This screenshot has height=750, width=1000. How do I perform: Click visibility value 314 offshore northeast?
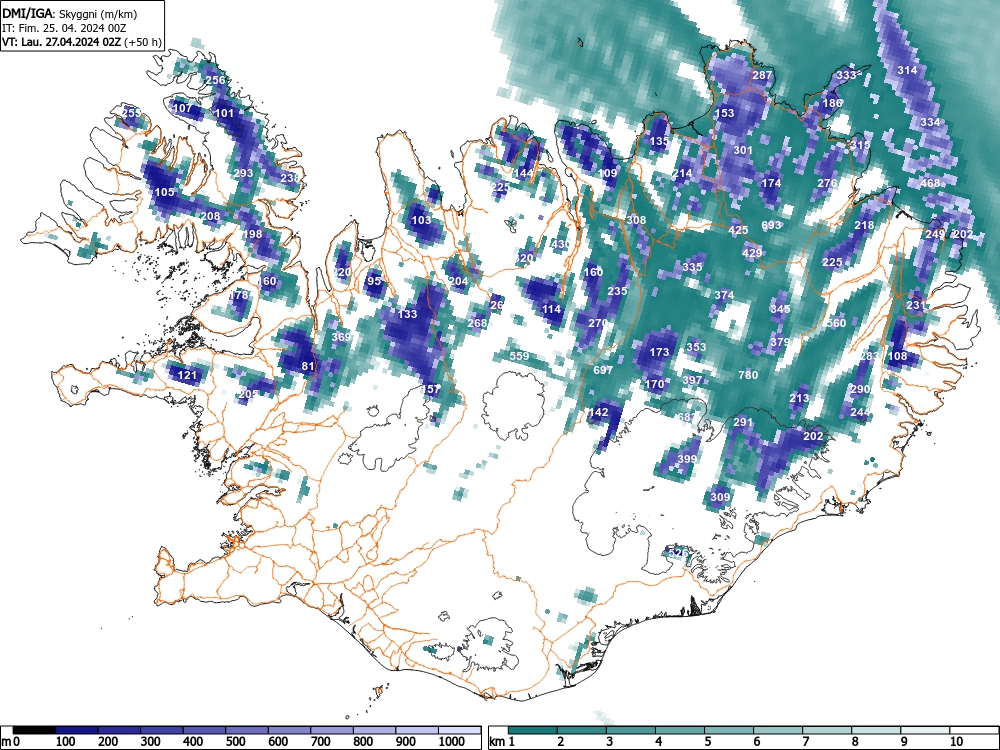click(907, 70)
